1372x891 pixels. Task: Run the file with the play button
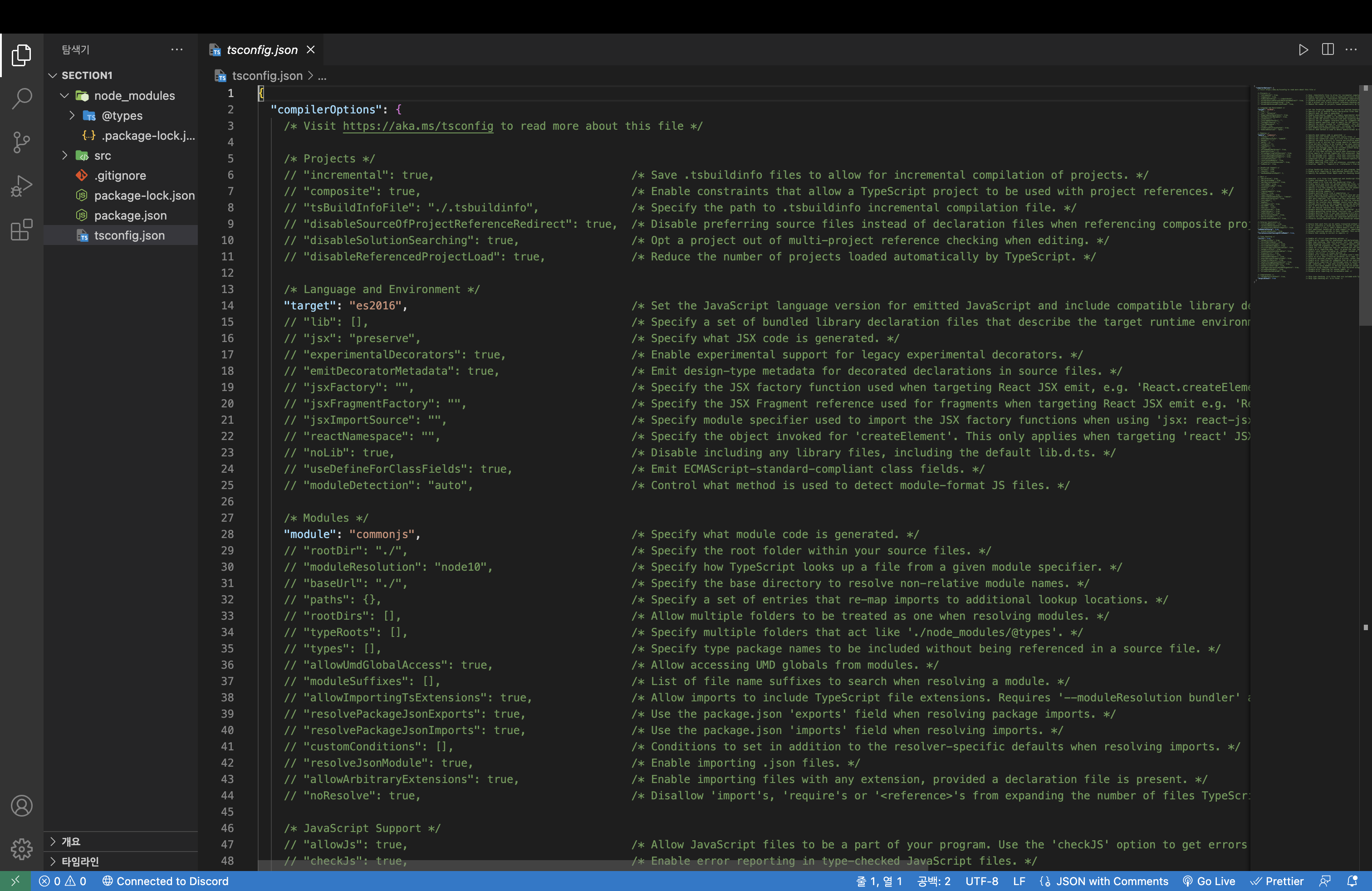(1303, 49)
